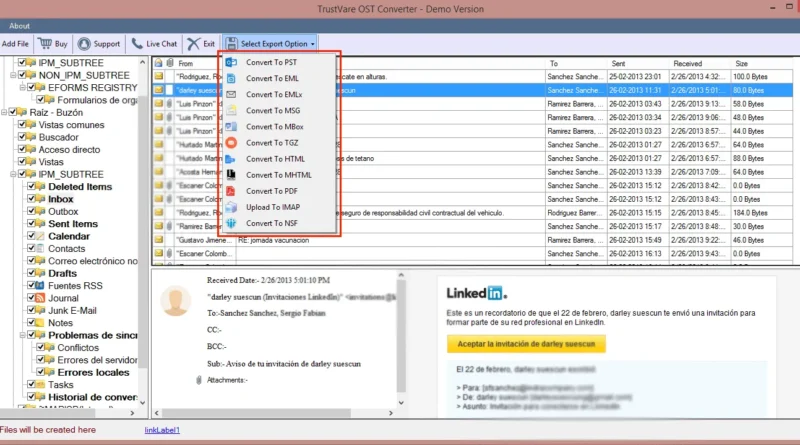Open the About menu
800x445 pixels.
tap(19, 25)
